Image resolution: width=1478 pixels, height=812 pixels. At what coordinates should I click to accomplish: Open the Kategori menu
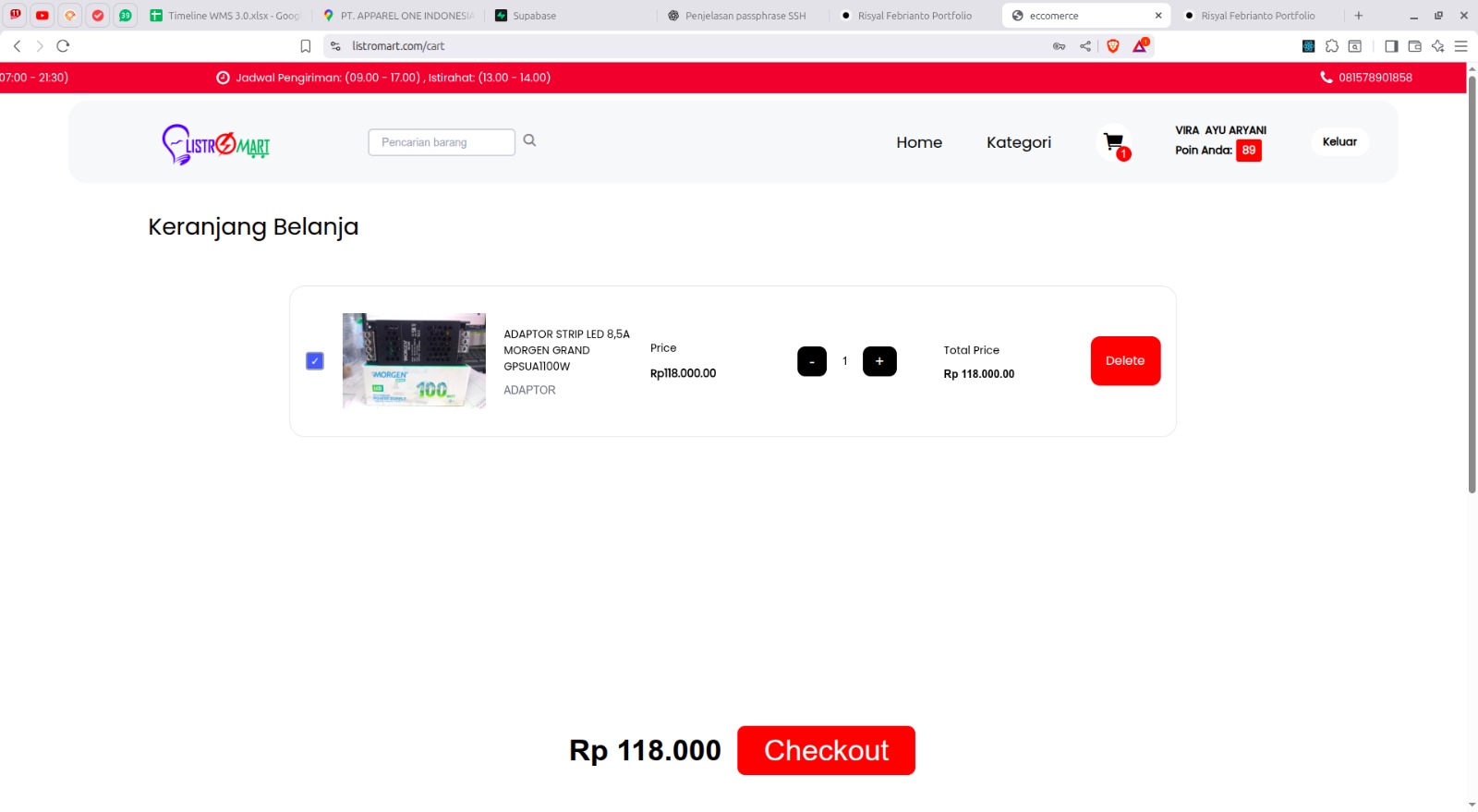tap(1018, 142)
